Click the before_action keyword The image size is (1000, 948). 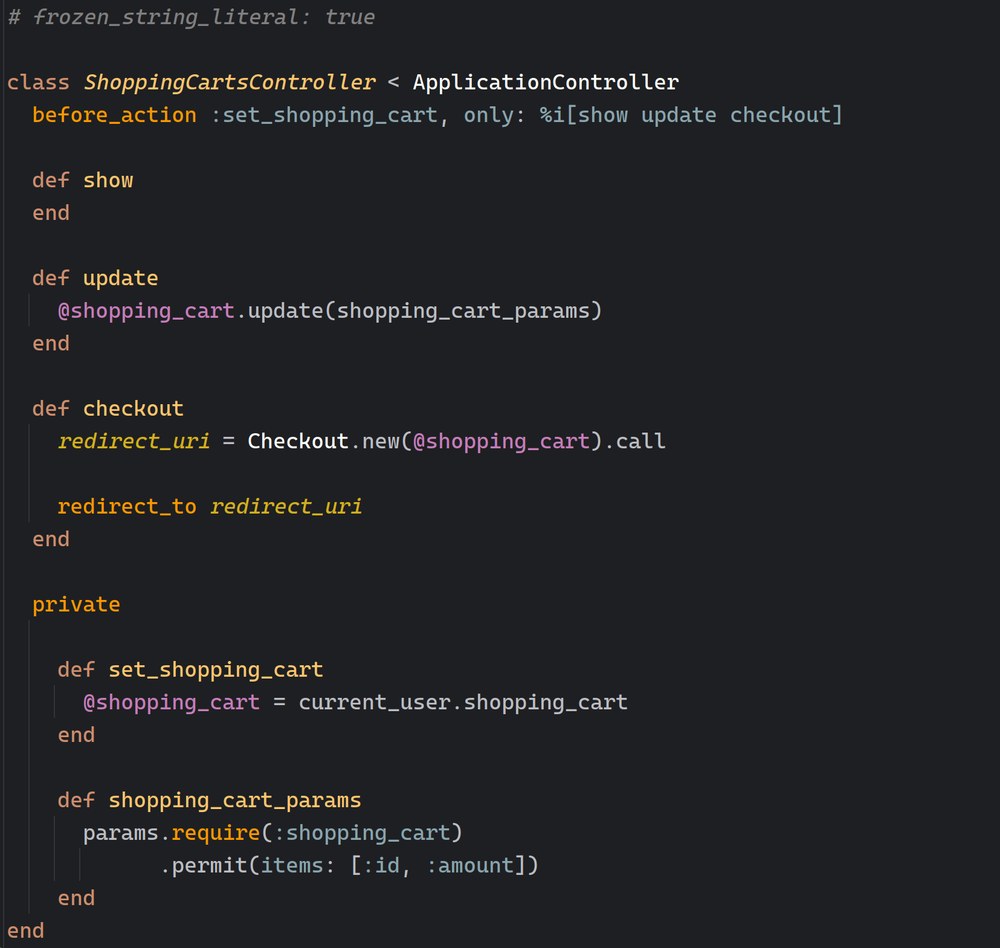[x=114, y=115]
